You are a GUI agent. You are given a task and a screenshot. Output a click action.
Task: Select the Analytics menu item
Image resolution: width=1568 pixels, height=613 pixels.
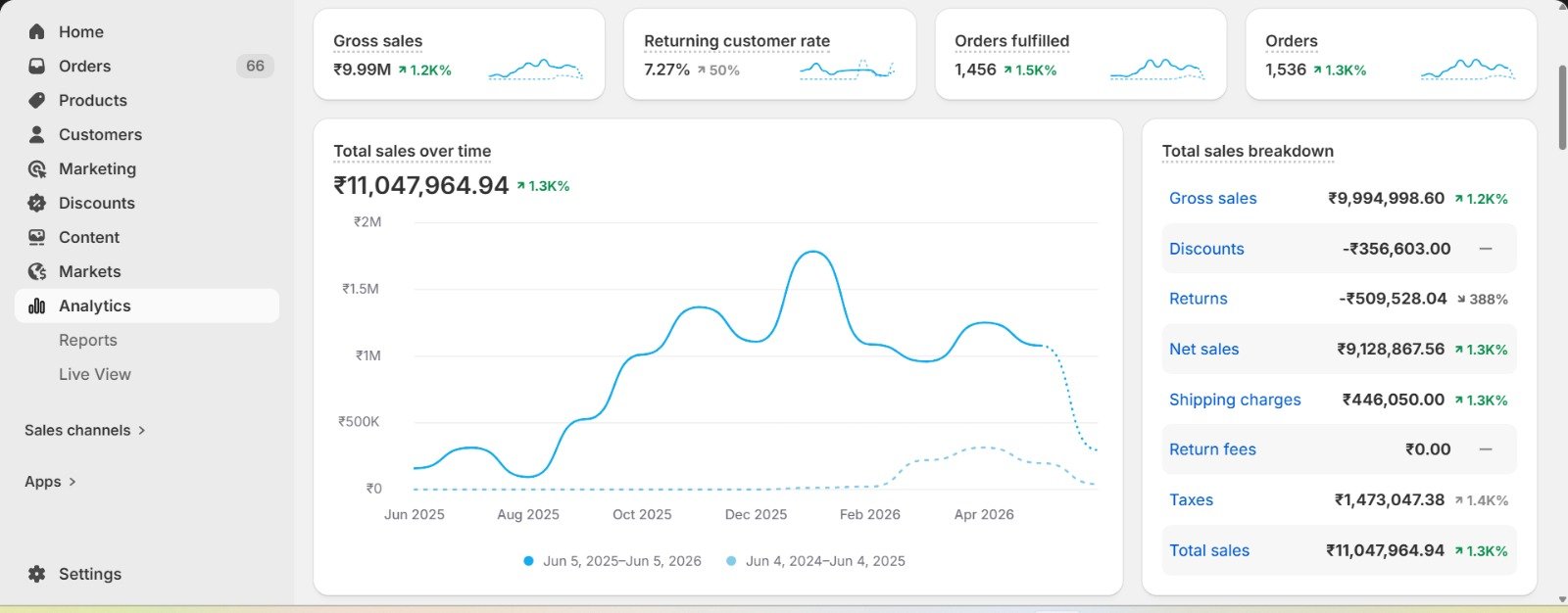coord(147,306)
